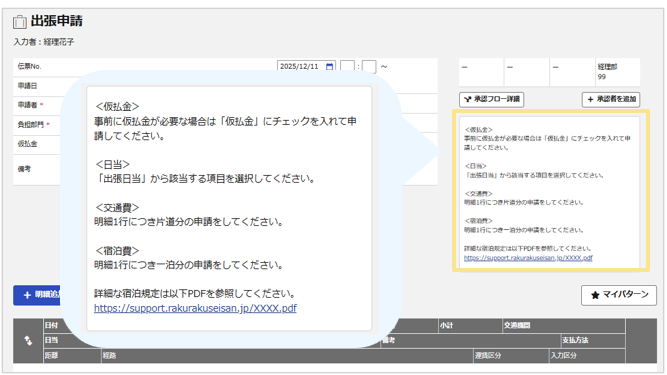The image size is (667, 375).
Task: Click the <宿泊費> heading in callout
Action: [117, 251]
